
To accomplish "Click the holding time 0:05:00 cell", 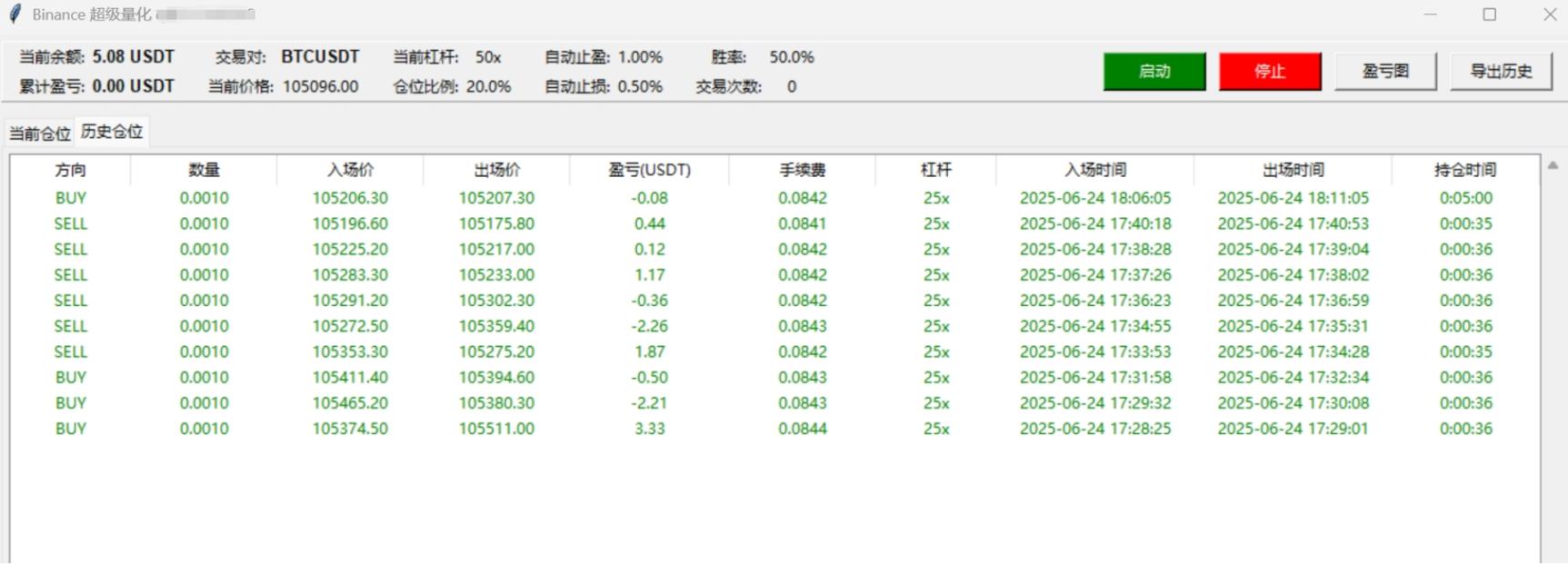I will 1465,198.
